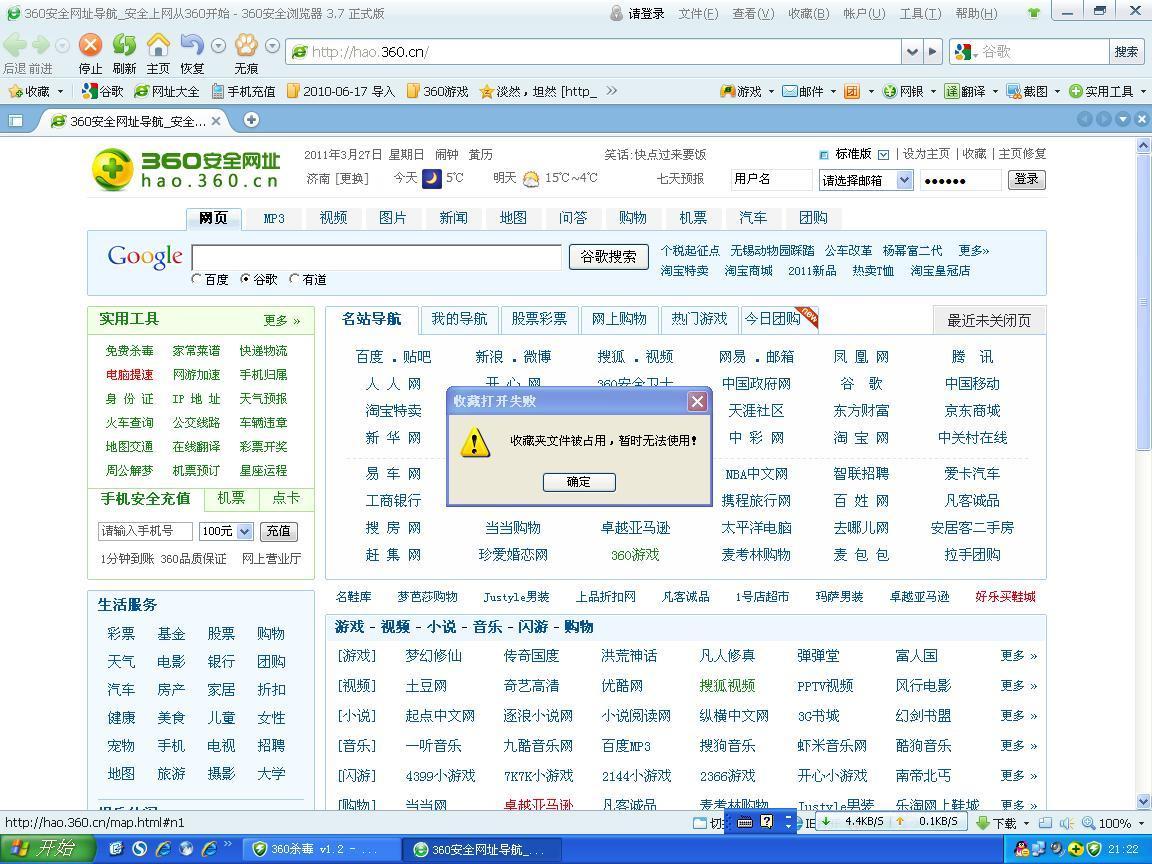Click the 请输入手机号 phone number field
This screenshot has width=1152, height=864.
(x=145, y=530)
